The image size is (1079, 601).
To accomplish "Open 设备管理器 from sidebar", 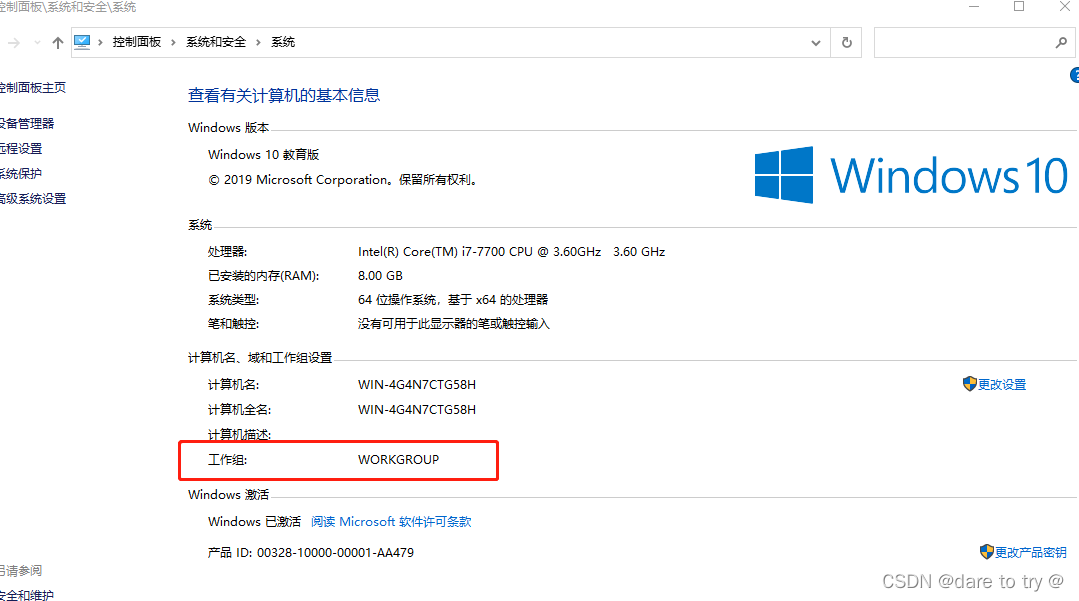I will point(27,123).
